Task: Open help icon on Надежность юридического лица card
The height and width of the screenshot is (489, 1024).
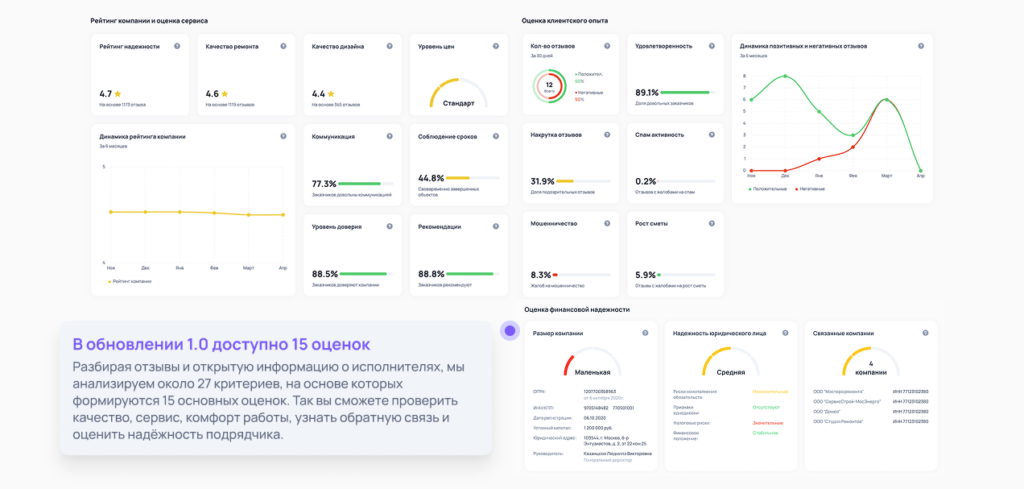Action: pos(785,333)
